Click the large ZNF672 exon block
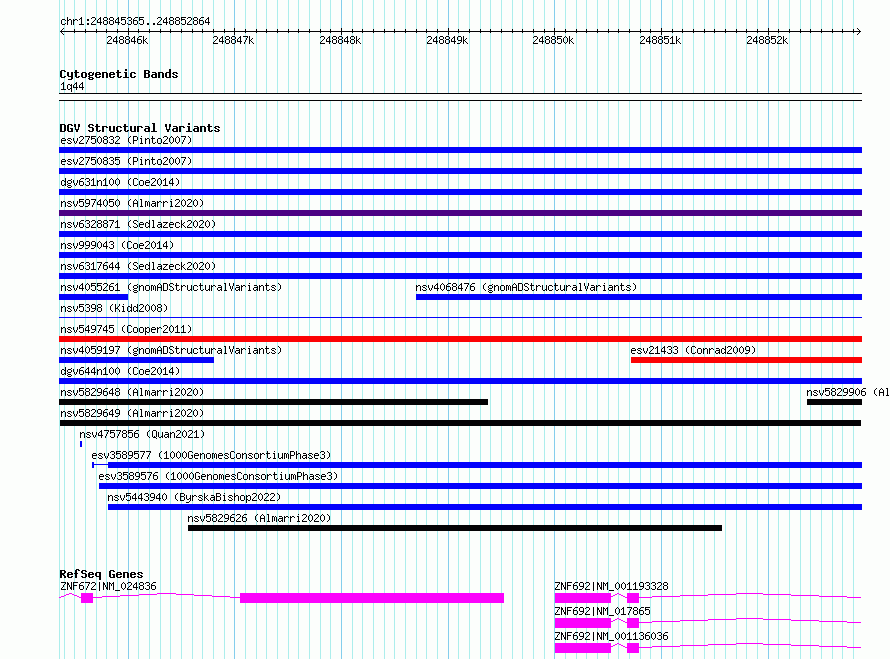 (x=372, y=598)
